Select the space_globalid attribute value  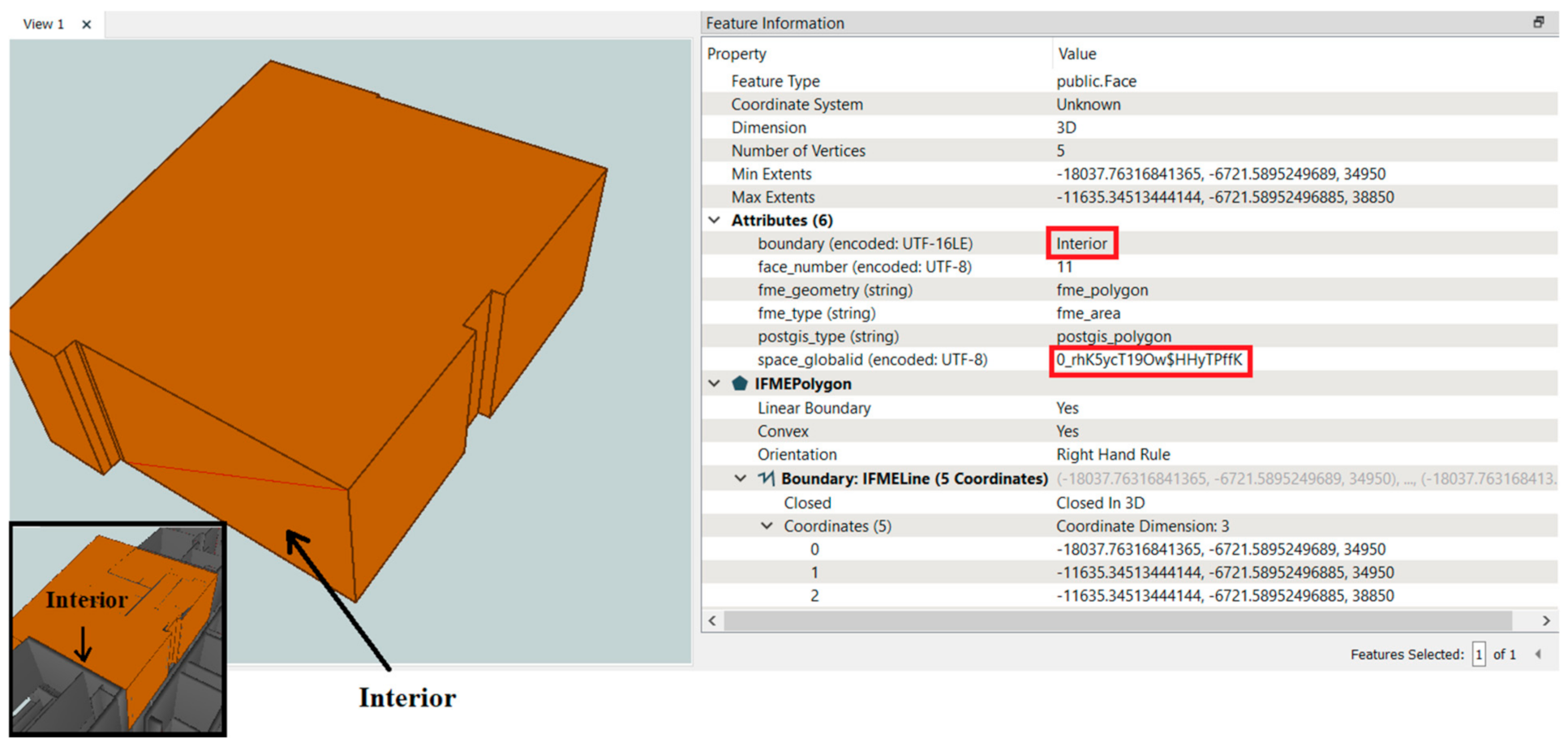[1149, 360]
